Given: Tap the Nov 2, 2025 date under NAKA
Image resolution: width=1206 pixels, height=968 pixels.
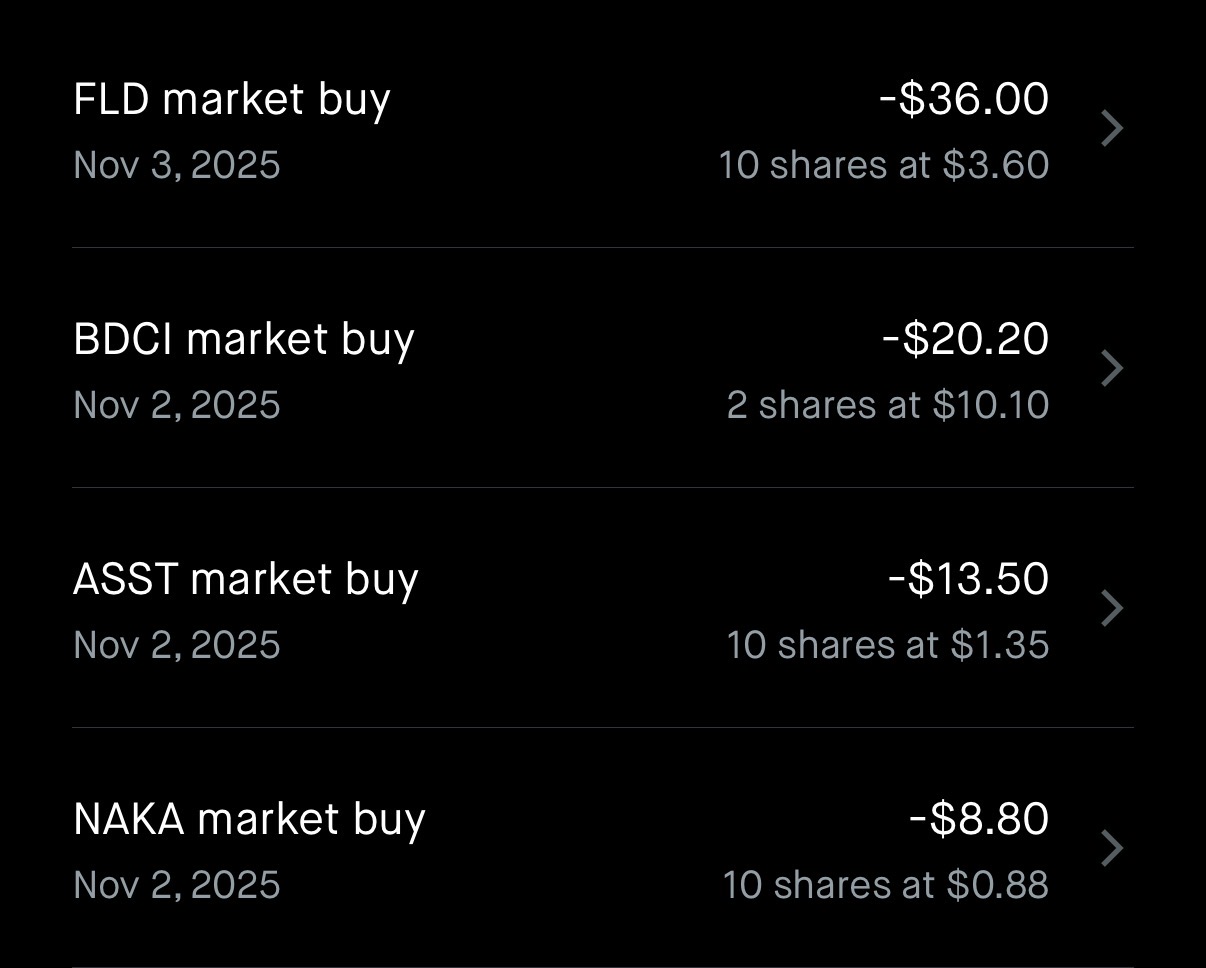Looking at the screenshot, I should [x=177, y=885].
